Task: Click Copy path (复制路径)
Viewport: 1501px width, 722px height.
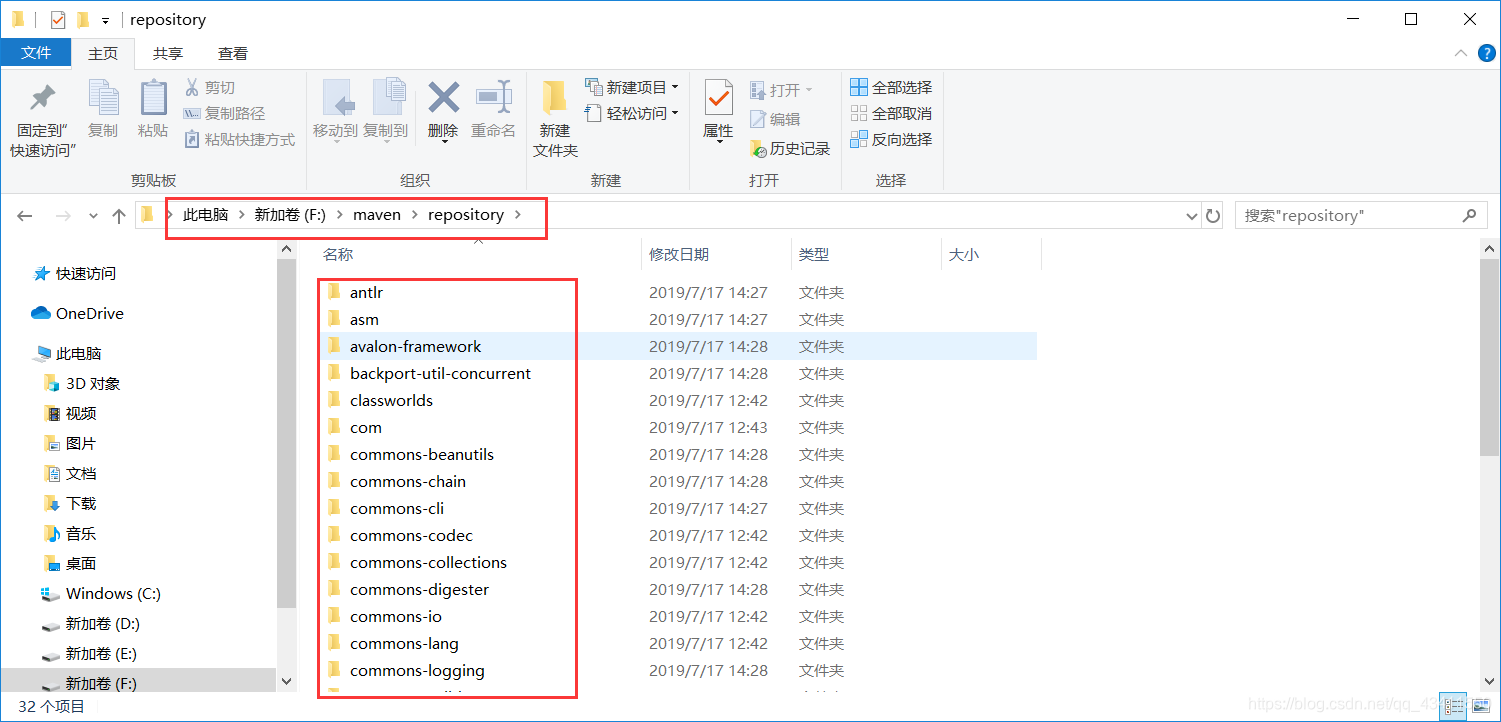Action: pos(225,114)
